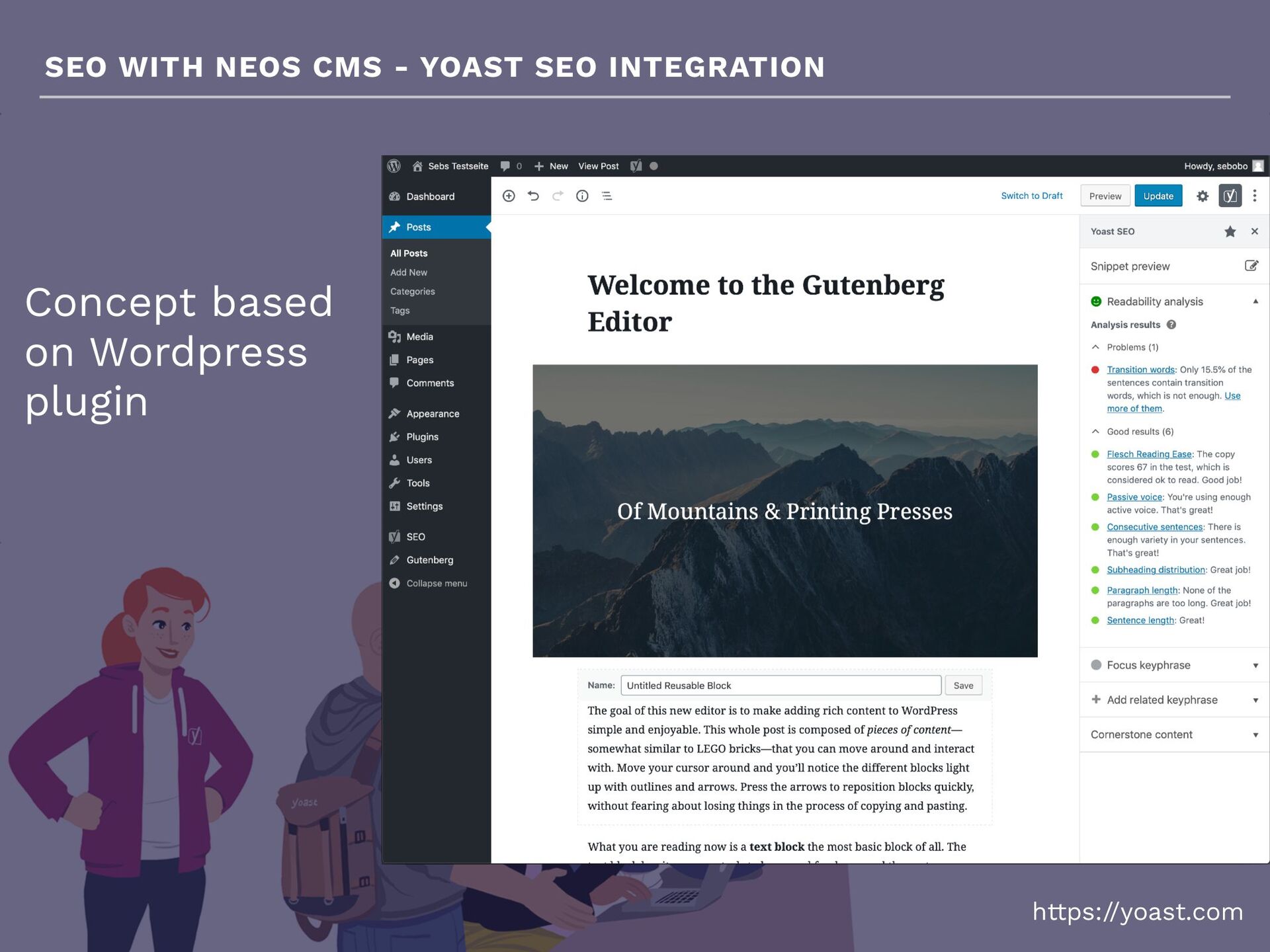Open the Paragraph length link
The height and width of the screenshot is (952, 1270).
[x=1142, y=590]
